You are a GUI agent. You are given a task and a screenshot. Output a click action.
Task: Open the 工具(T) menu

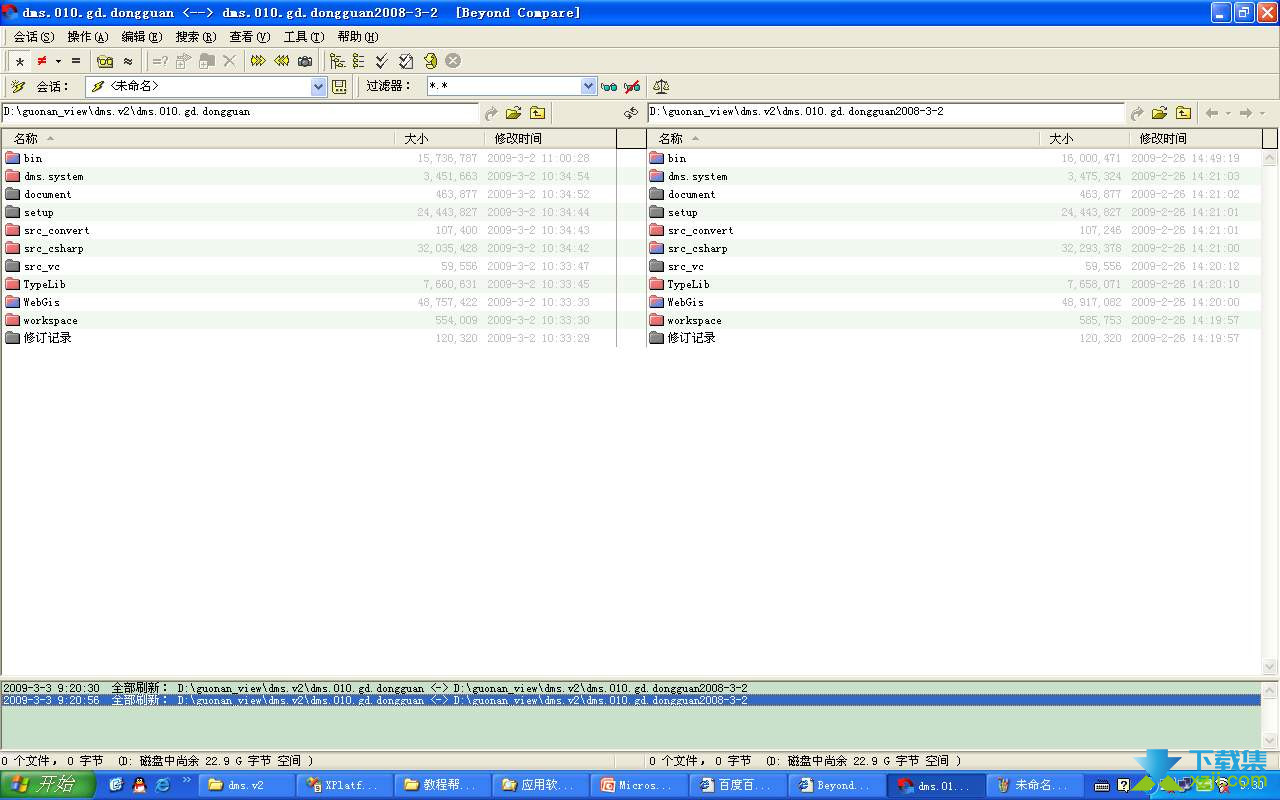click(304, 37)
